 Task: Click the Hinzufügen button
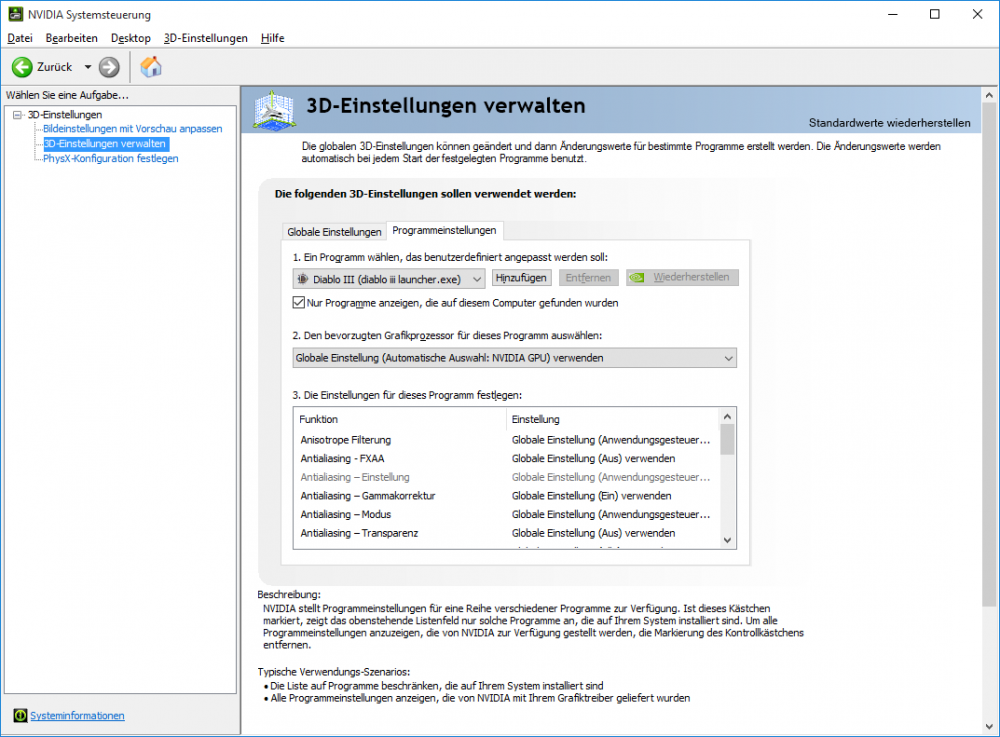tap(521, 278)
